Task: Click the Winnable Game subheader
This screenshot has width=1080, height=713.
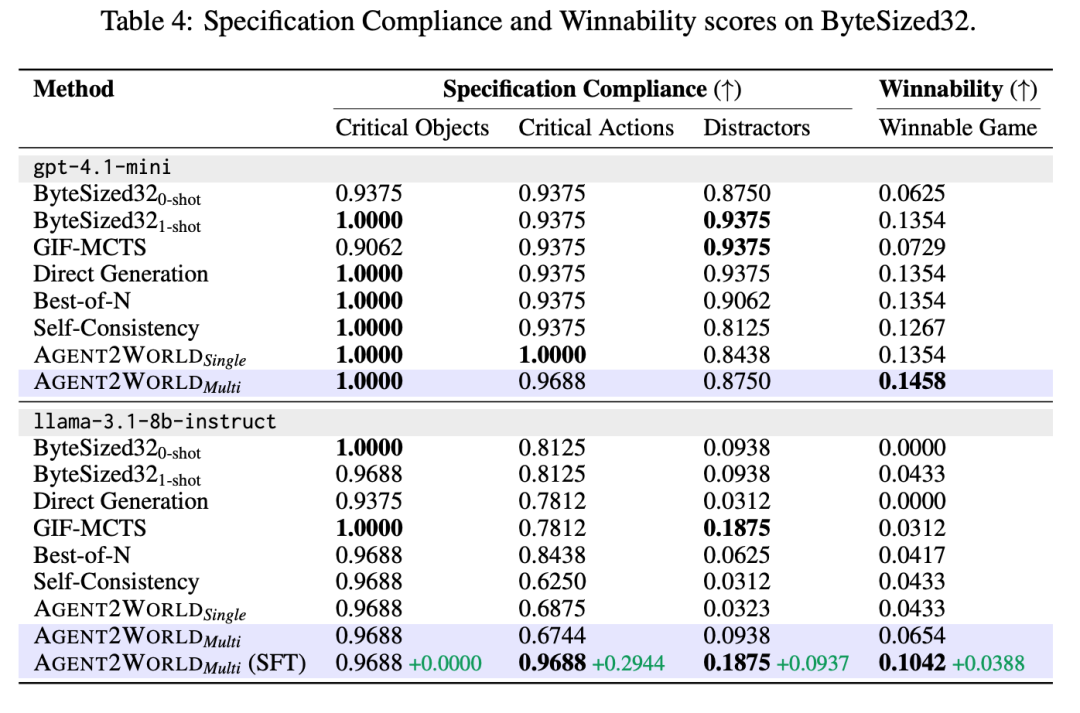Action: click(x=958, y=128)
